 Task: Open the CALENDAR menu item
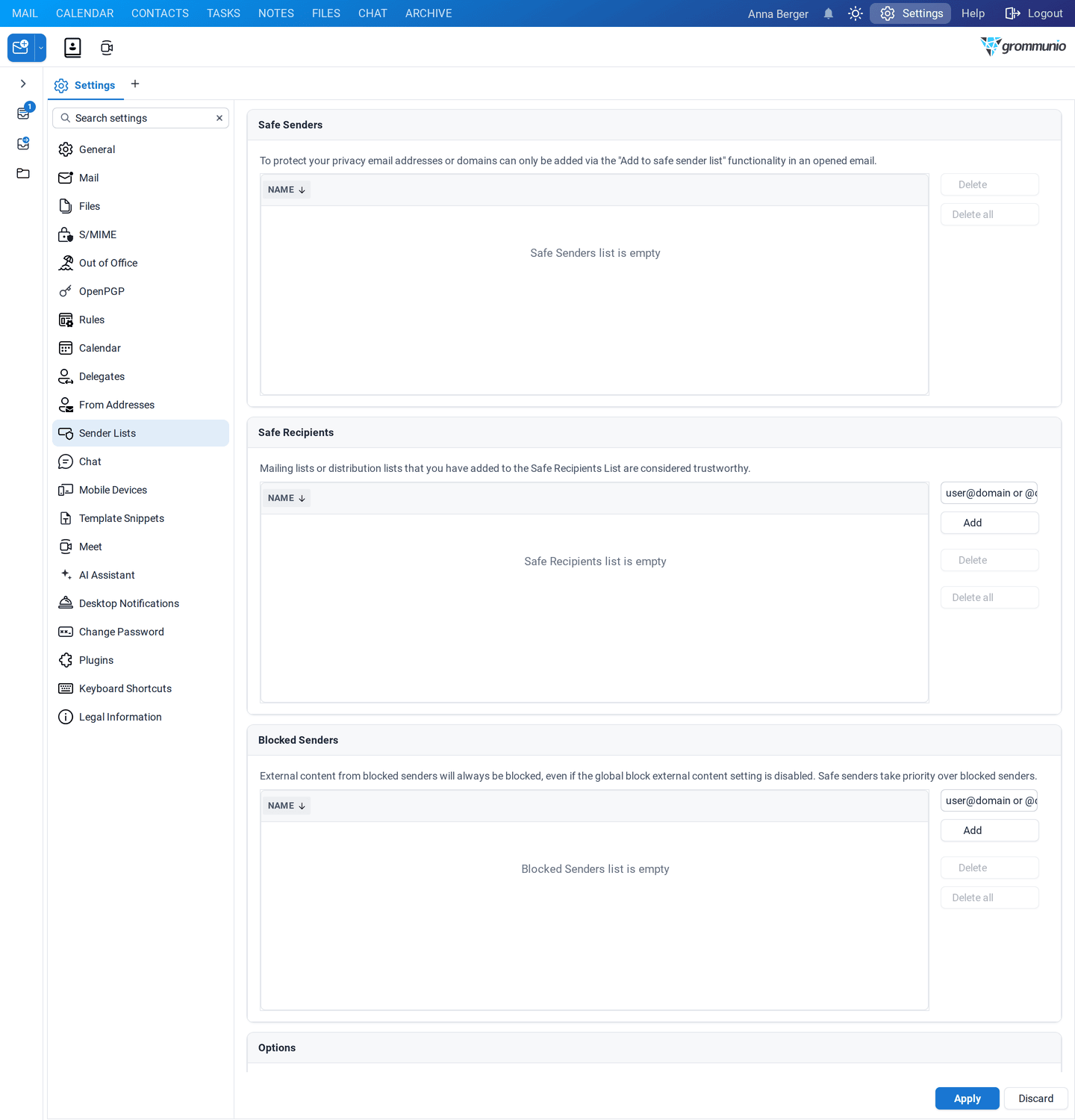pos(85,13)
